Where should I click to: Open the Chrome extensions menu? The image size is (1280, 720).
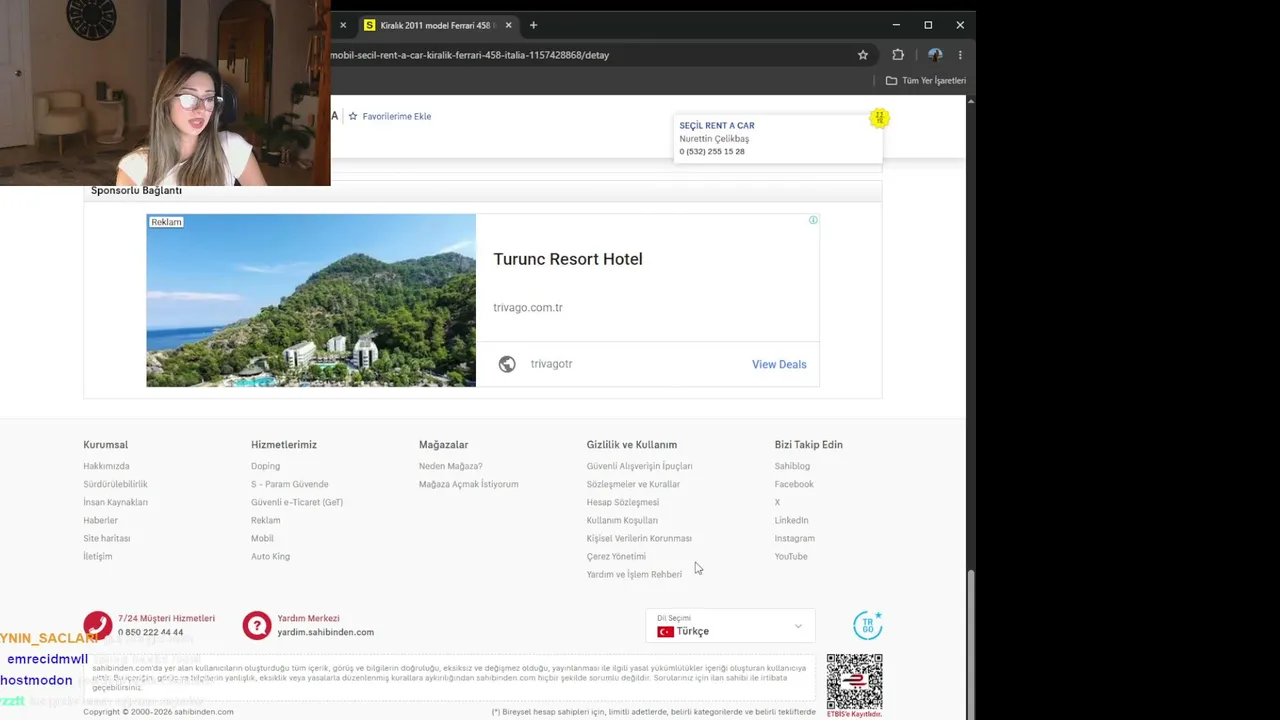tap(898, 55)
